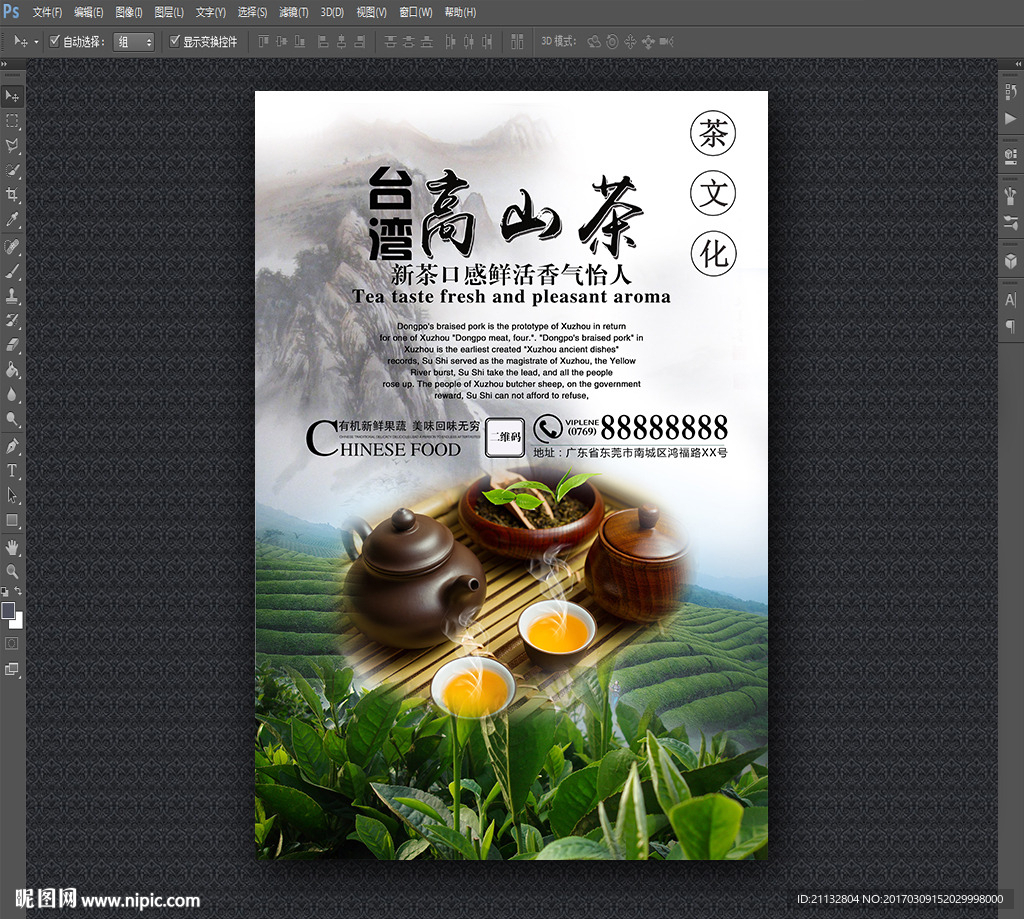Select the Pen tool
Image resolution: width=1024 pixels, height=919 pixels.
tap(12, 445)
